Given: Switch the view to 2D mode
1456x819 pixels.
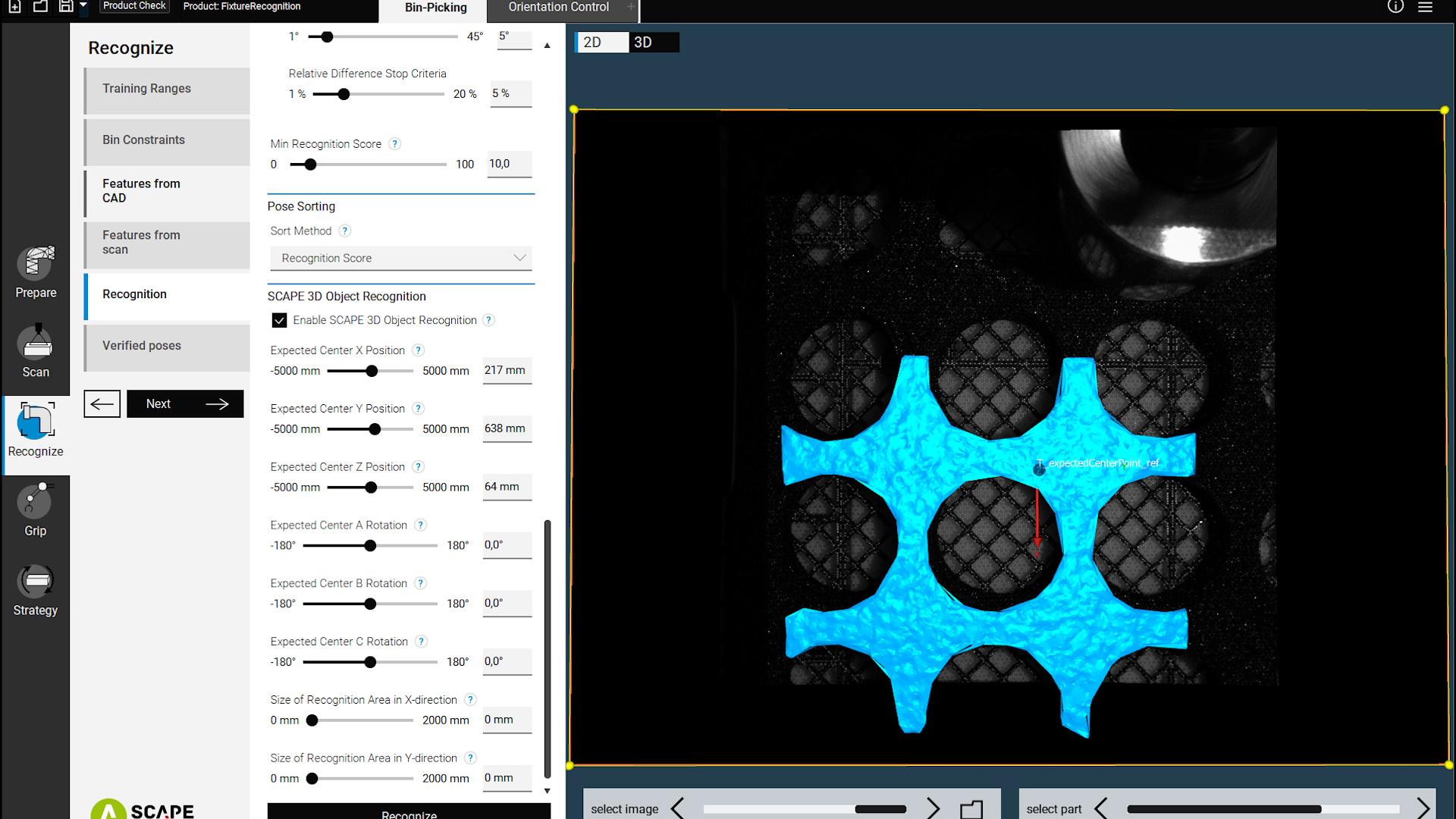Looking at the screenshot, I should 602,42.
